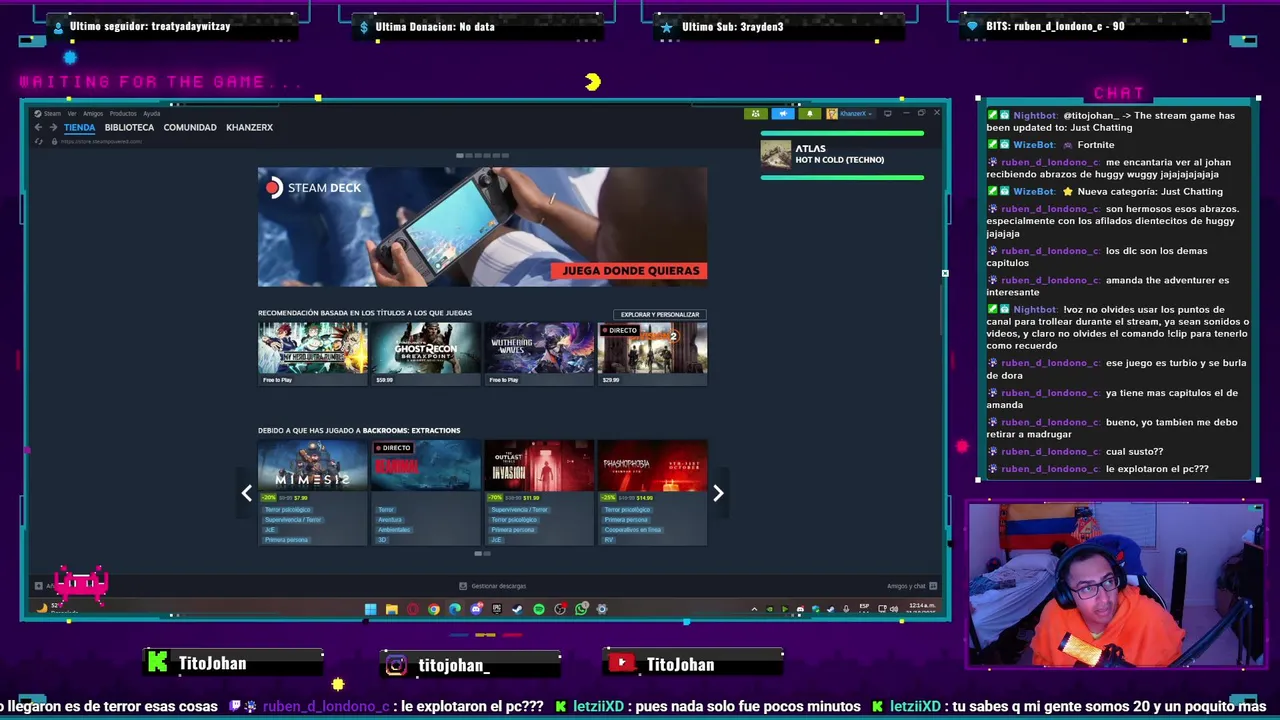The image size is (1280, 720).
Task: Open Windows Start button
Action: (369, 609)
